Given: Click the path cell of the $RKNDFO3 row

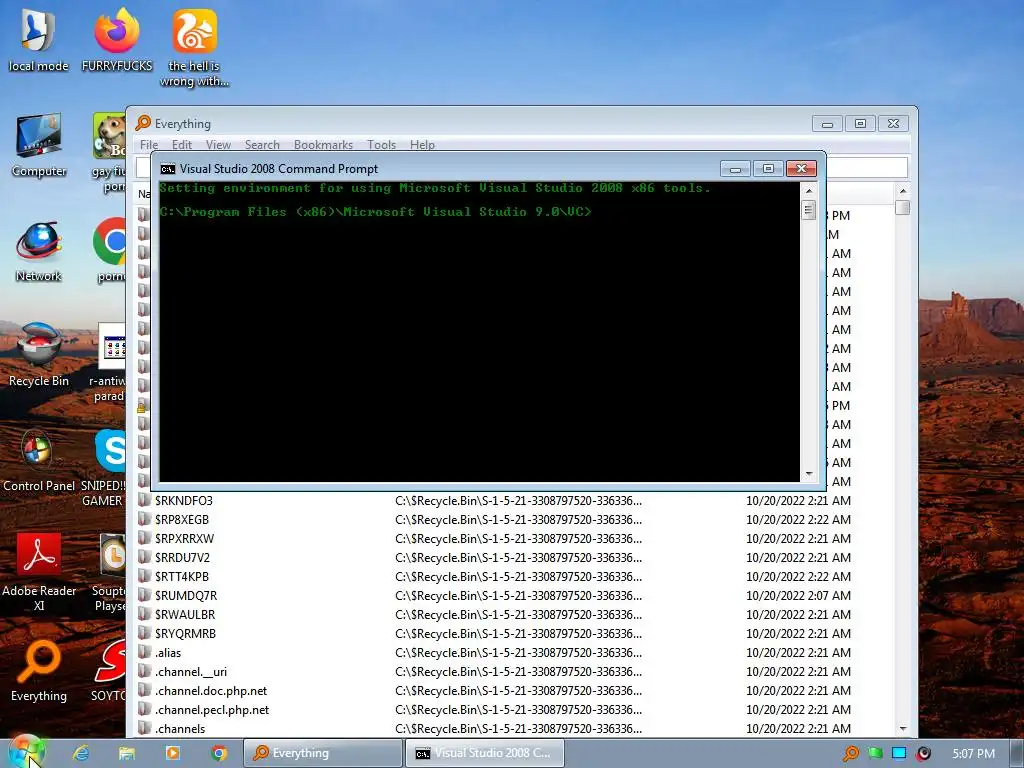Looking at the screenshot, I should click(519, 500).
